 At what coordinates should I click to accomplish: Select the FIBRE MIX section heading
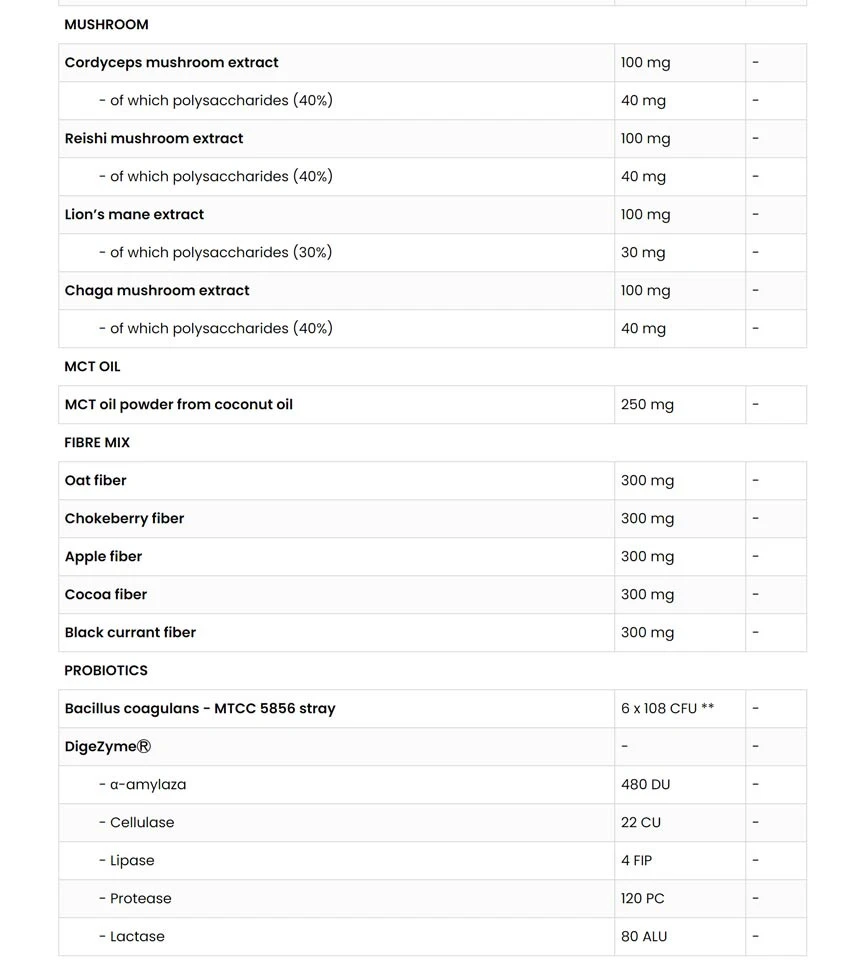click(x=97, y=442)
